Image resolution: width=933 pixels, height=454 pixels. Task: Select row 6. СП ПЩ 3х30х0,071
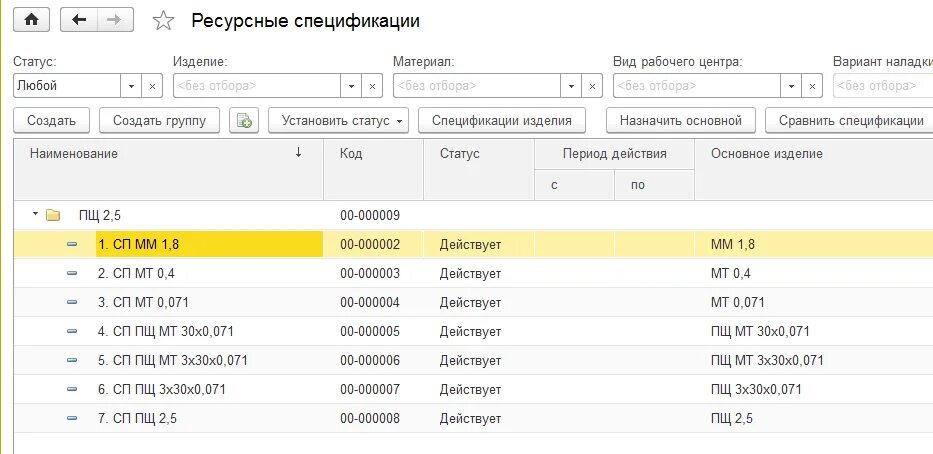coord(473,390)
